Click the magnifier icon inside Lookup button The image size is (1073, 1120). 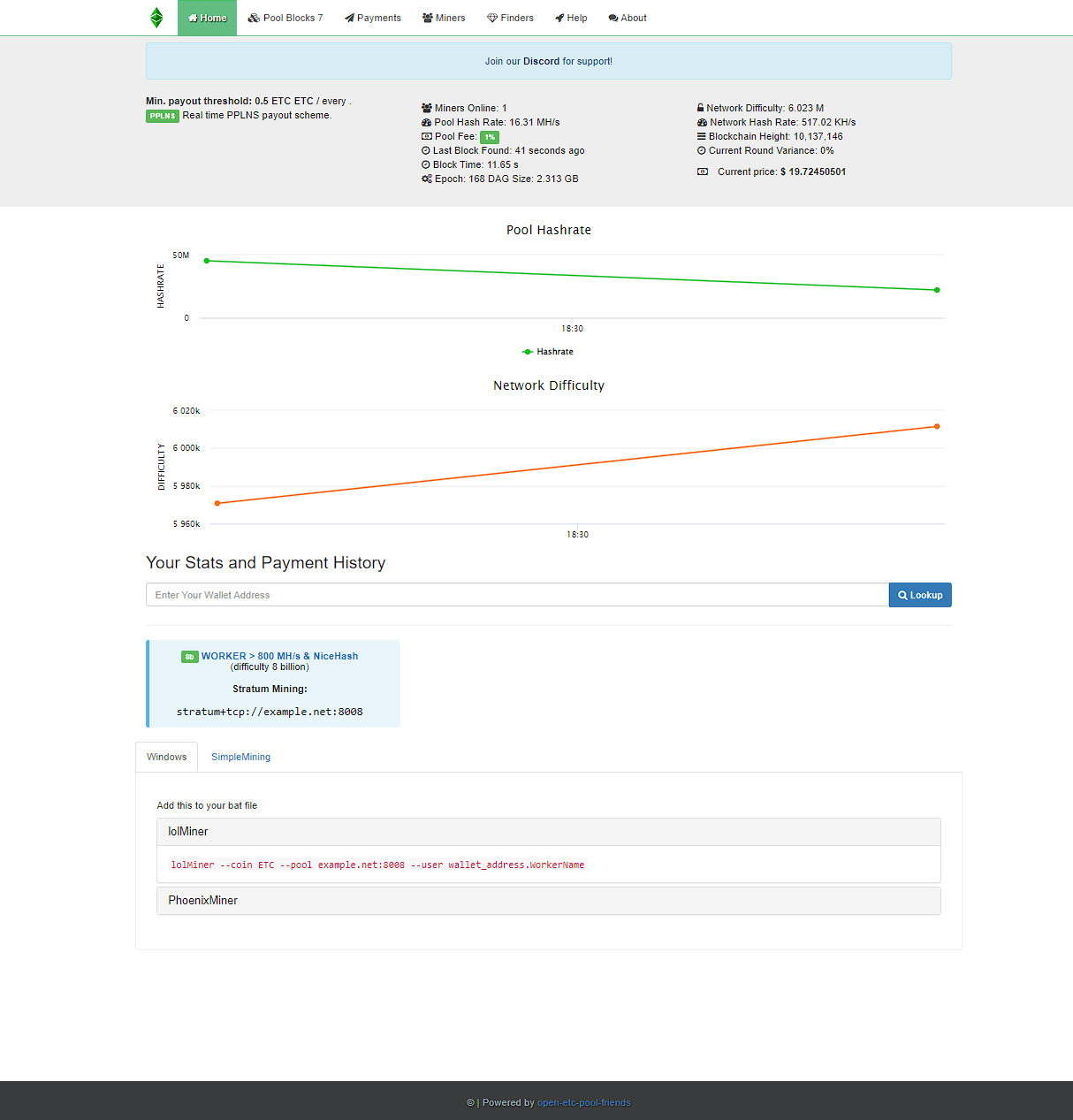tap(902, 594)
